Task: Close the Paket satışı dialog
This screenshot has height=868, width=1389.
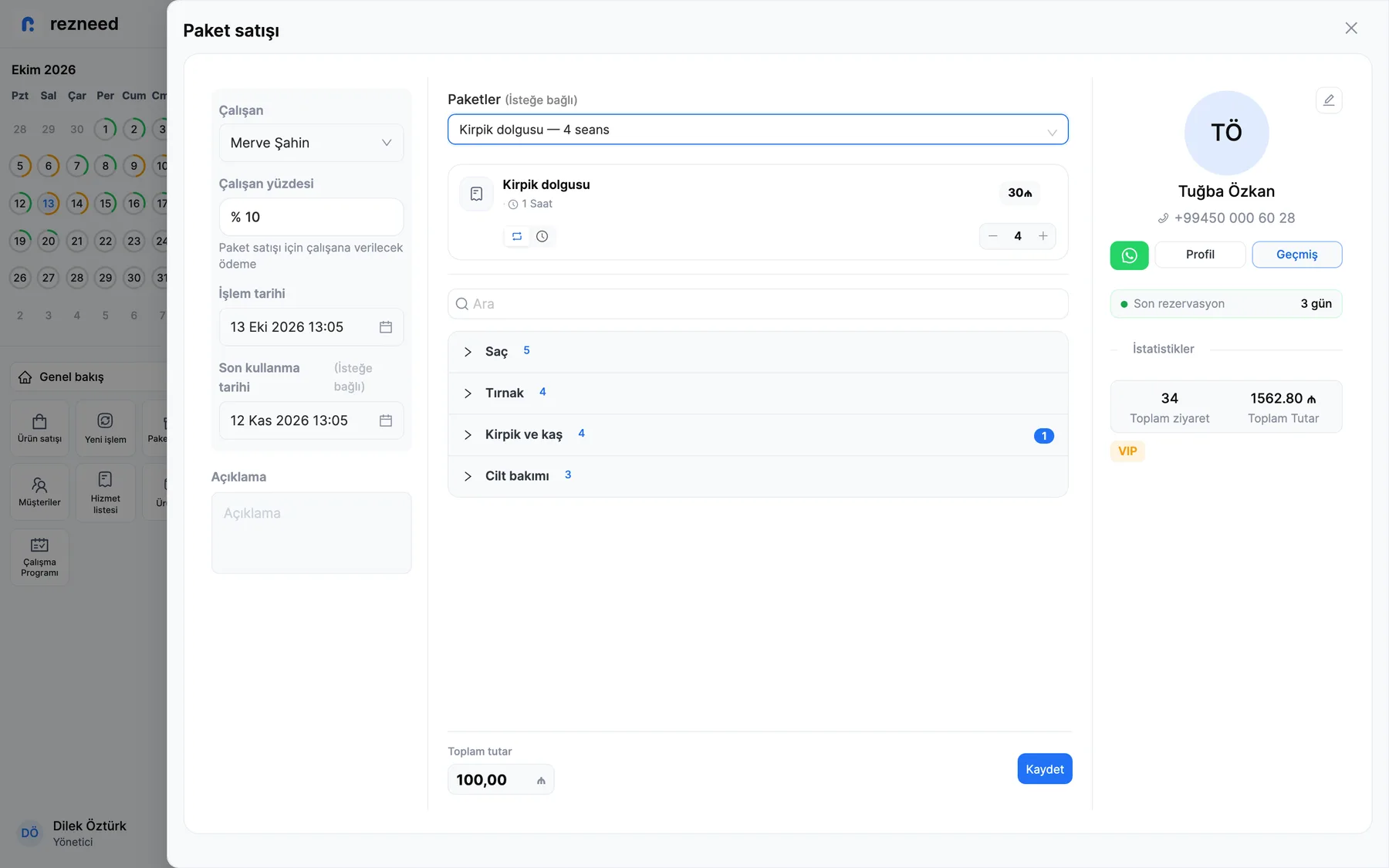Action: (1351, 28)
